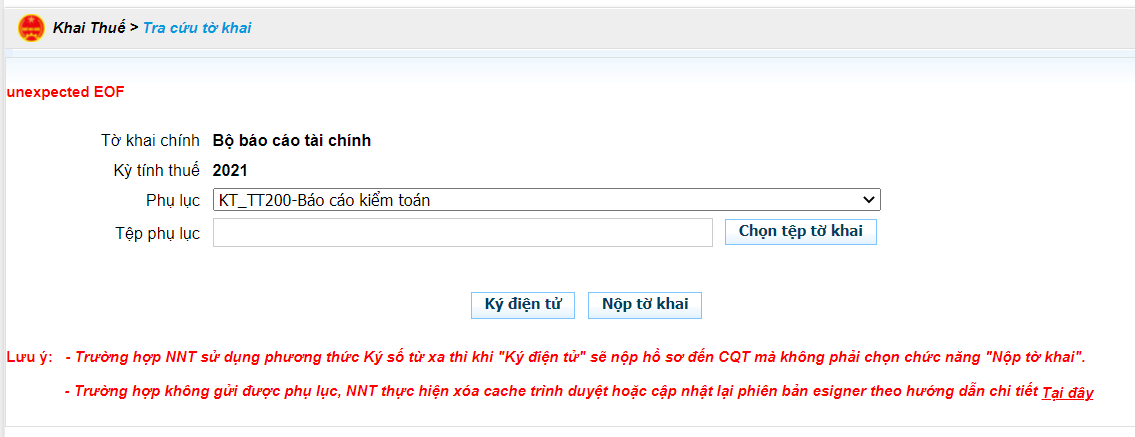Click the note about Ký số từ xa
The width and height of the screenshot is (1135, 437).
[575, 357]
